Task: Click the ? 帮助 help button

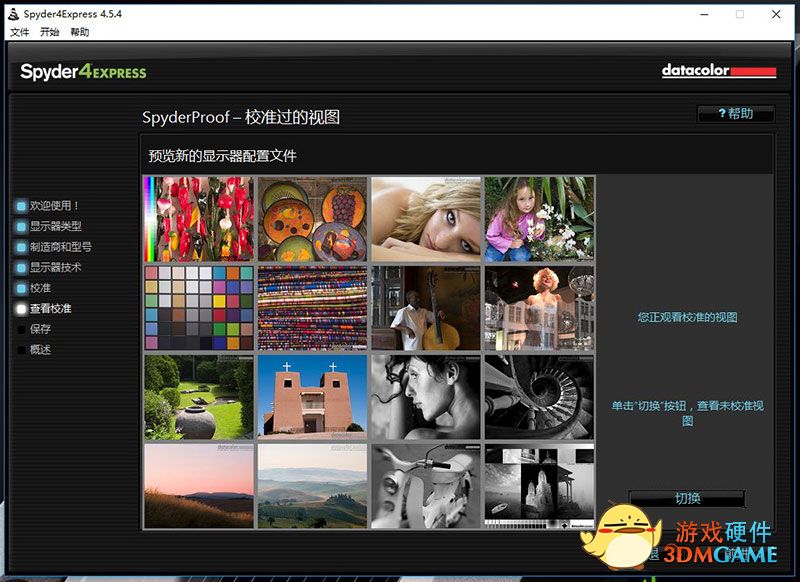Action: pyautogui.click(x=736, y=114)
